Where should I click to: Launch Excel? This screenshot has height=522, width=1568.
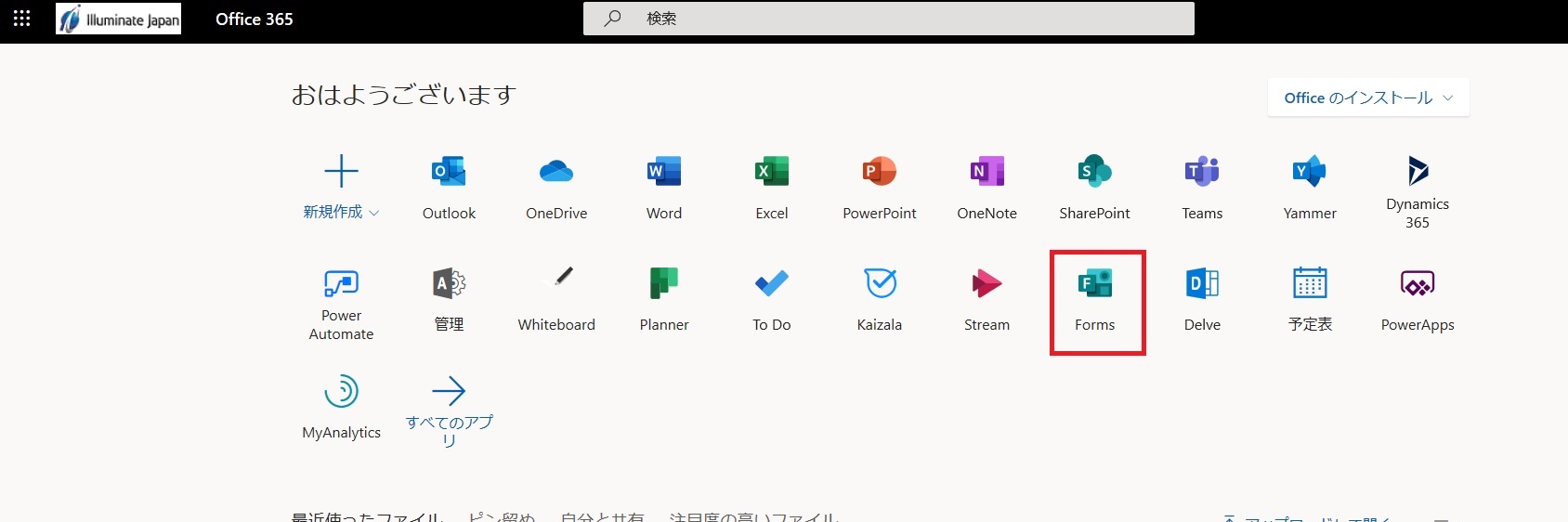772,188
